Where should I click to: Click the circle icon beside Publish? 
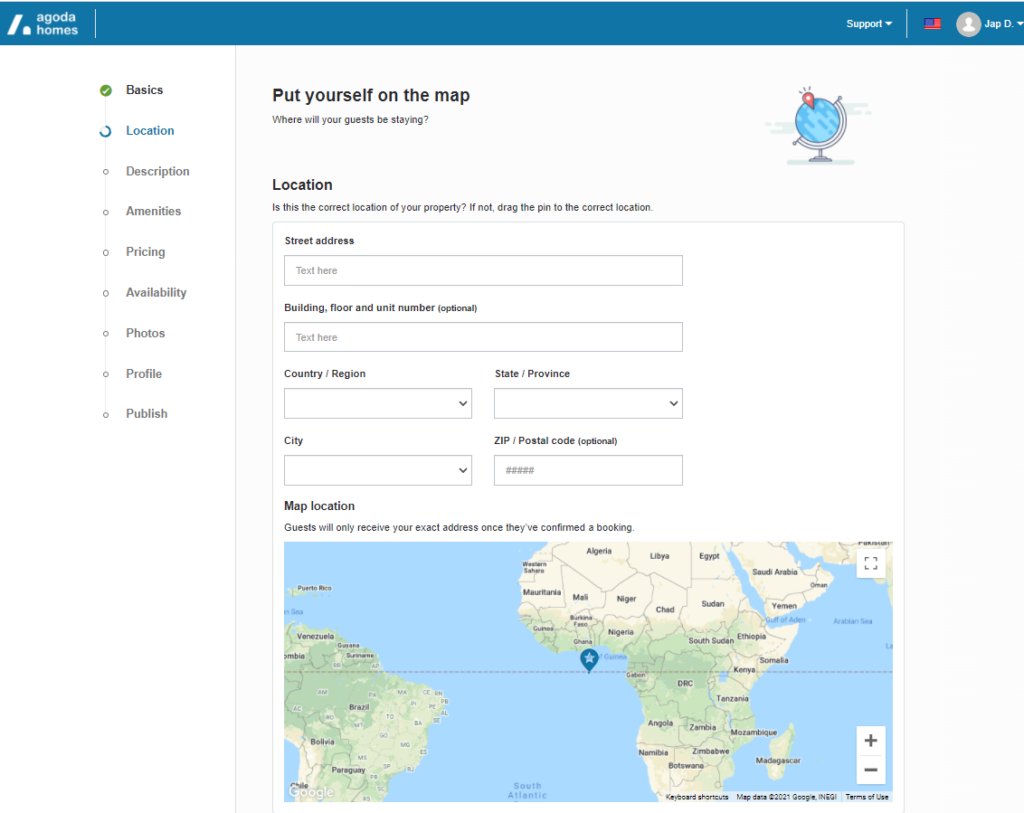[x=105, y=413]
